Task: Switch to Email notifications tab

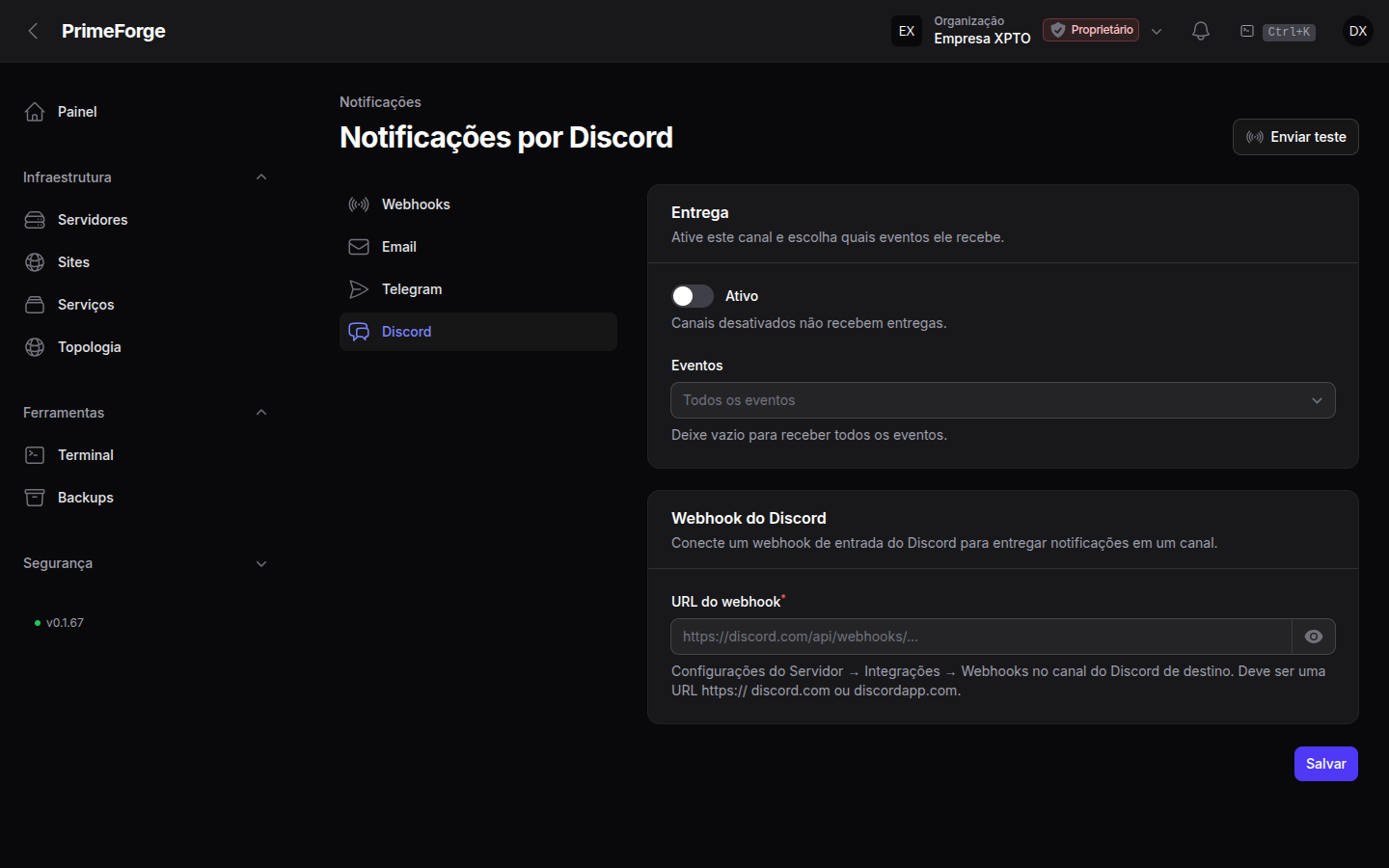Action: click(x=478, y=247)
